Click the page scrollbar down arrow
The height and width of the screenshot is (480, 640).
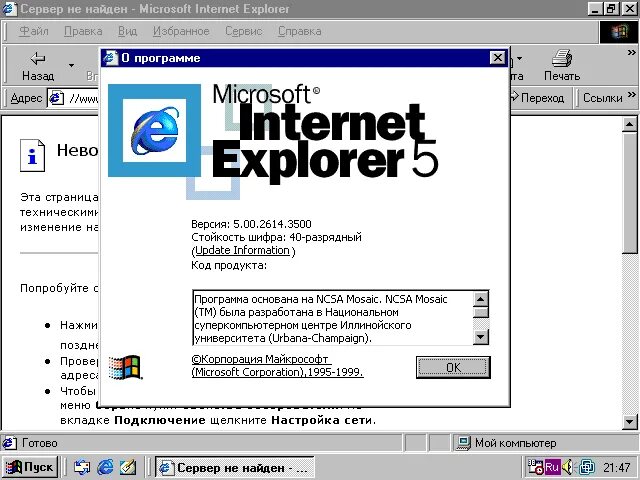(x=629, y=421)
